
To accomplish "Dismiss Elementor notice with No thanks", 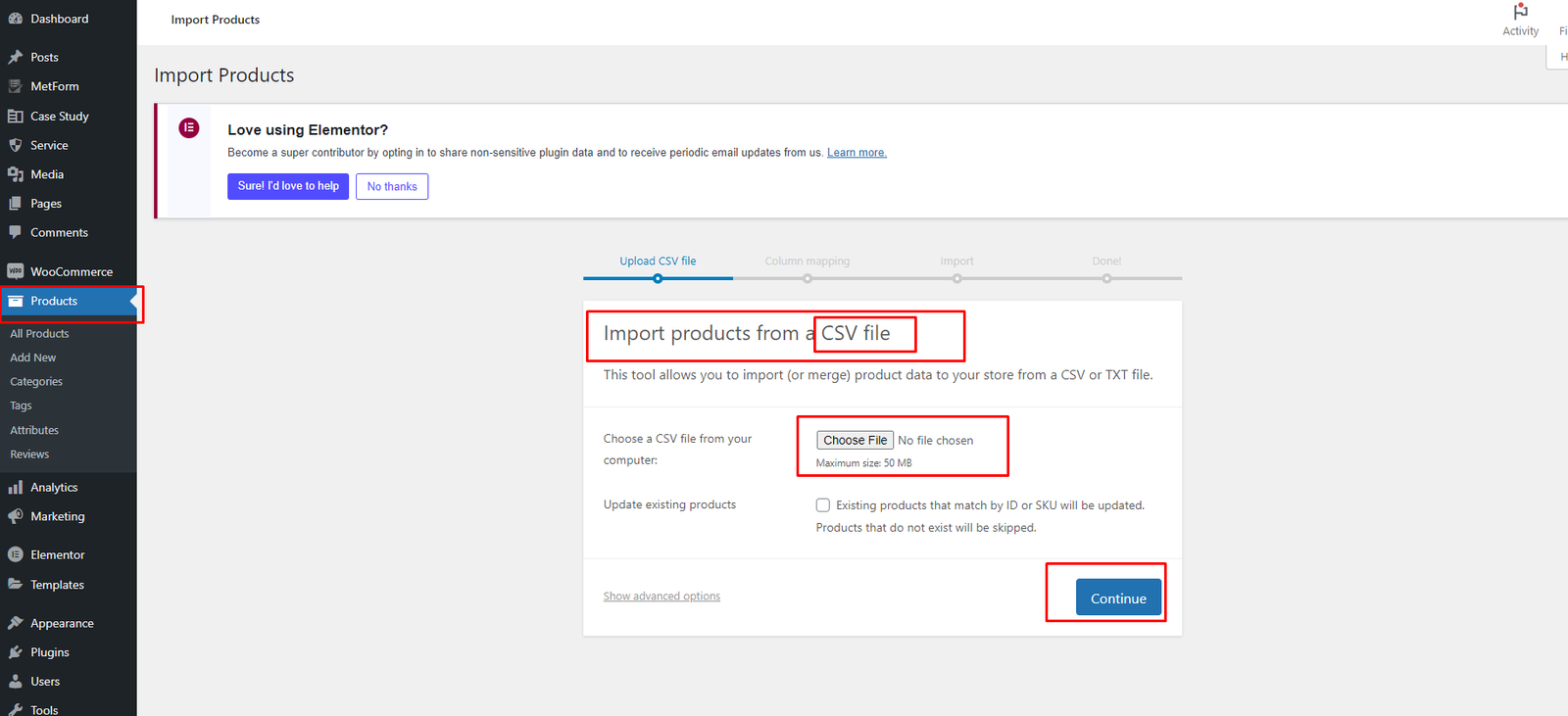I will coord(392,186).
